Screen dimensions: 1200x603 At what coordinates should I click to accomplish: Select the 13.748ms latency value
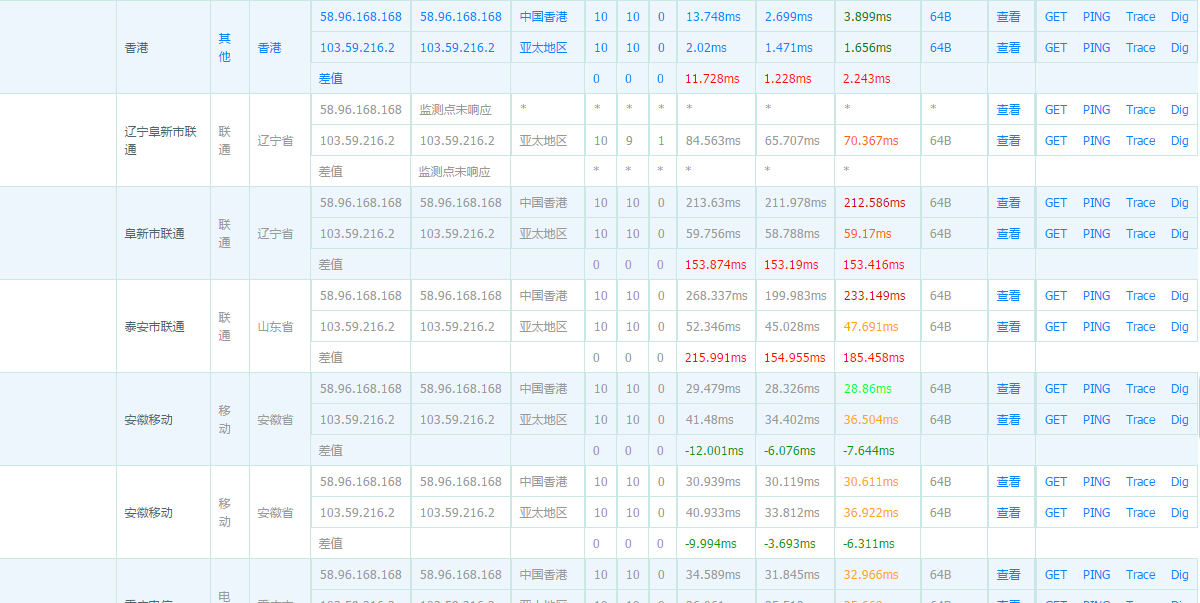click(714, 17)
